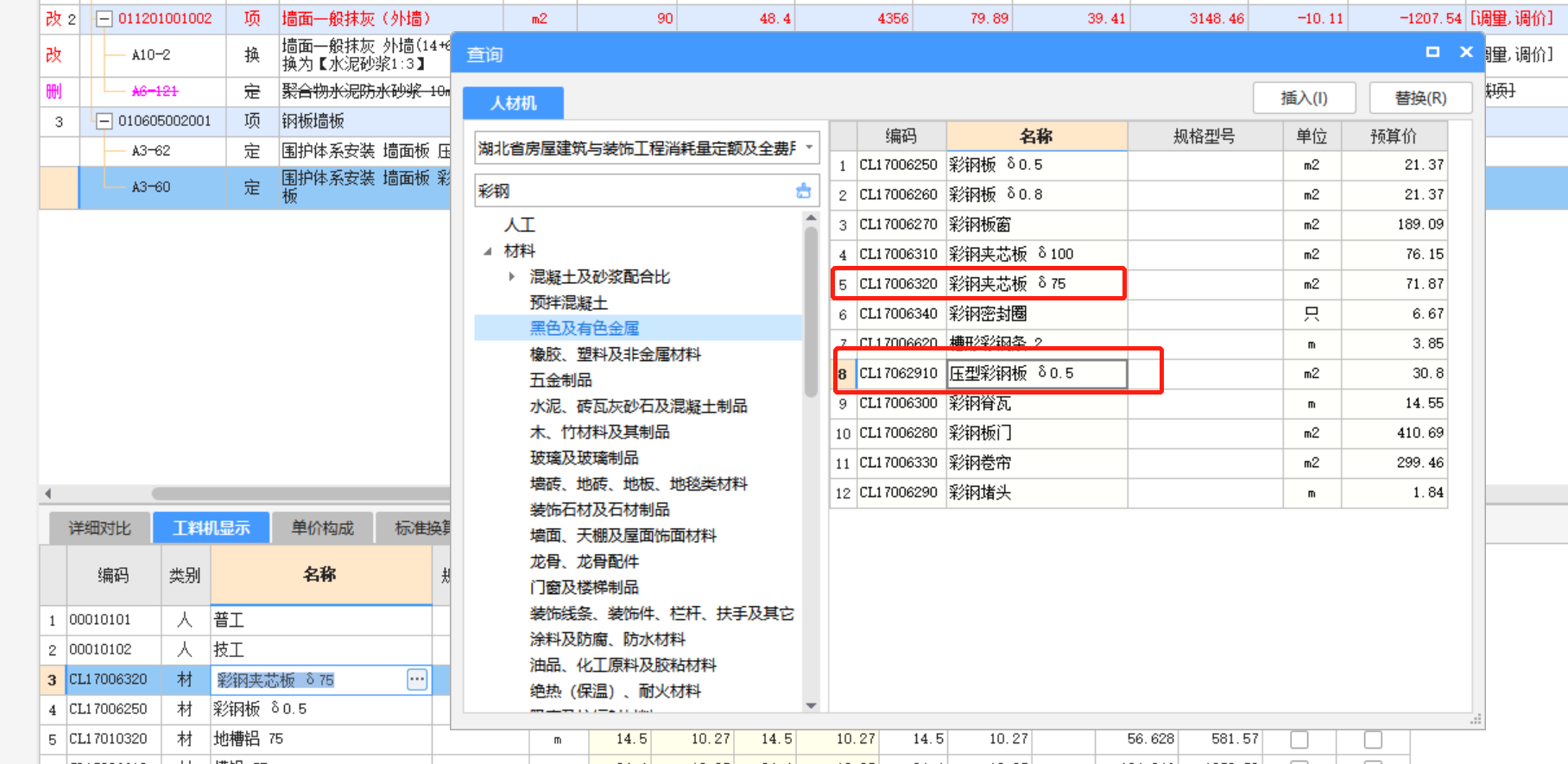Close the 查询 dialog
The image size is (1568, 764).
pos(1466,52)
